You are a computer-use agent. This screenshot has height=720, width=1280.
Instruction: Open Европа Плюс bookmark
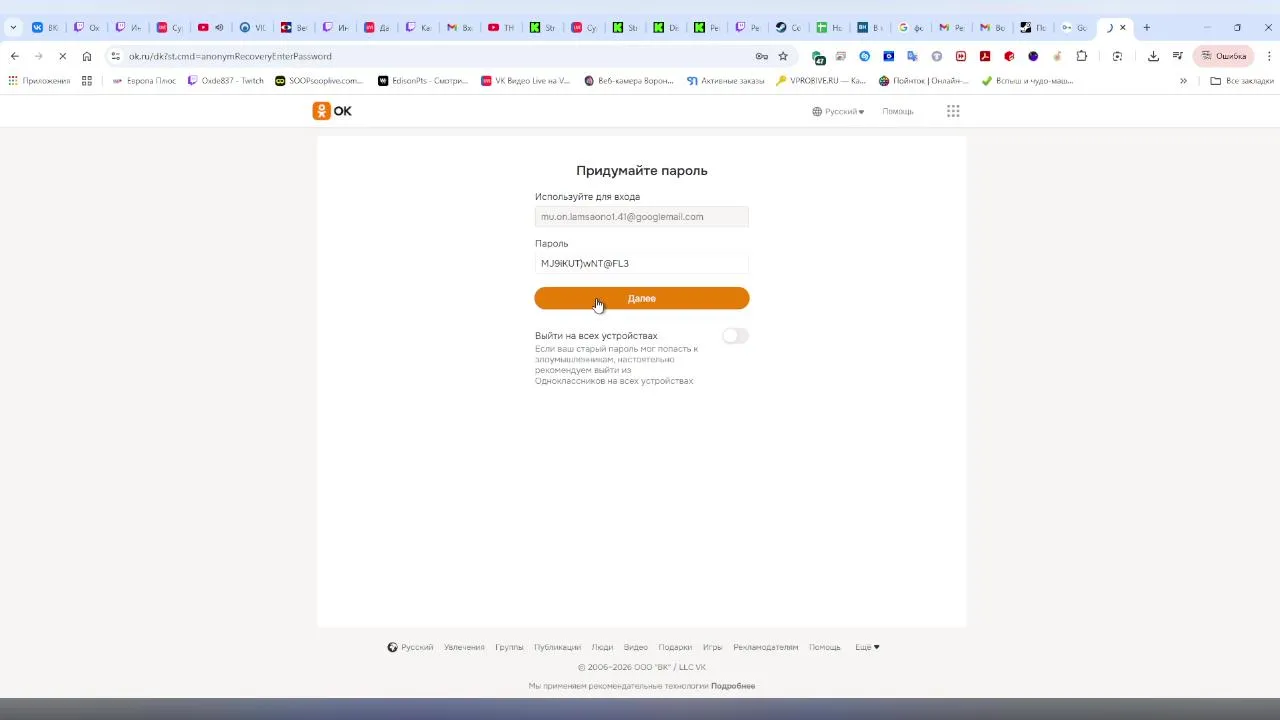[x=145, y=80]
